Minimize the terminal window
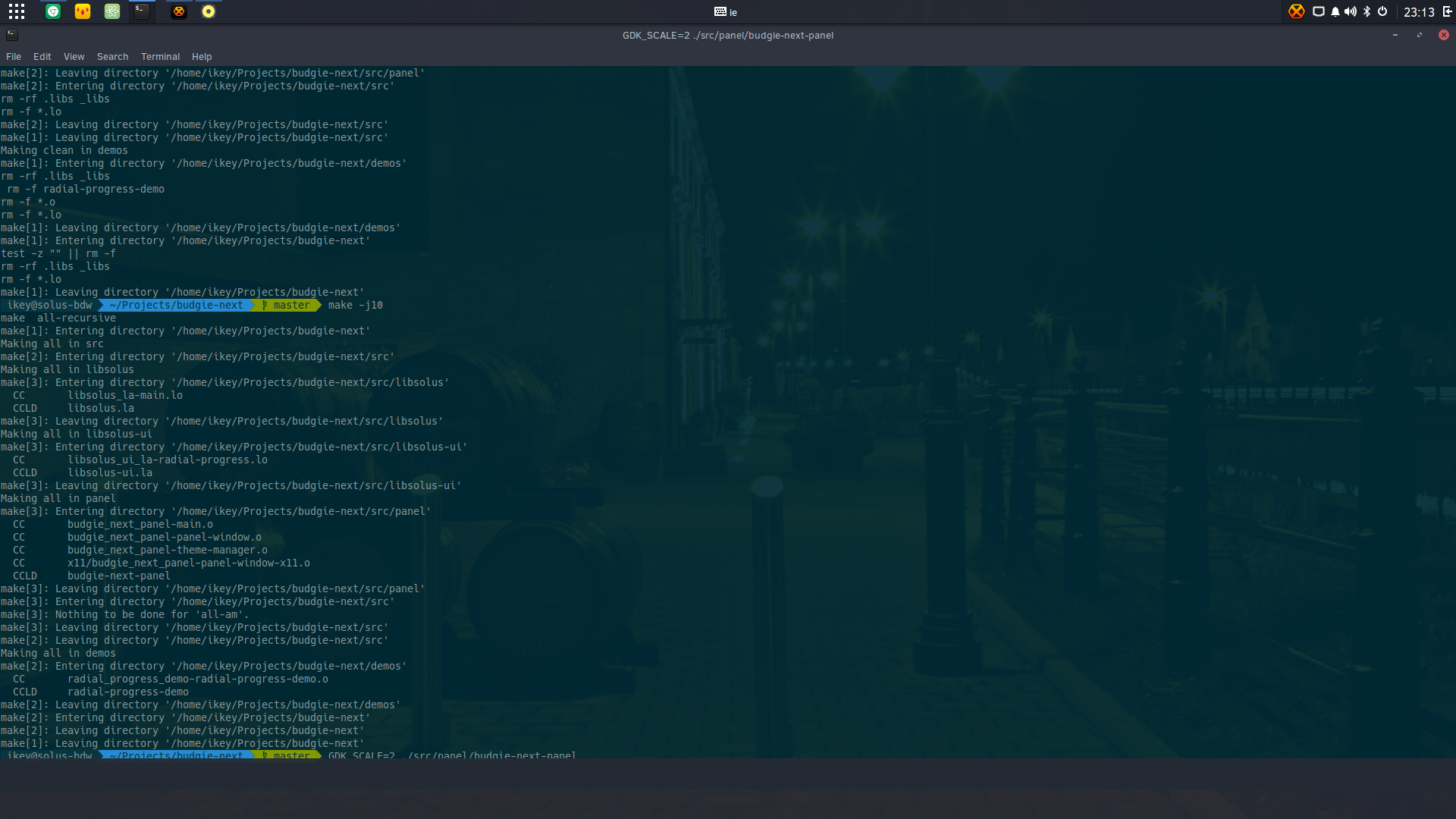 1395,35
